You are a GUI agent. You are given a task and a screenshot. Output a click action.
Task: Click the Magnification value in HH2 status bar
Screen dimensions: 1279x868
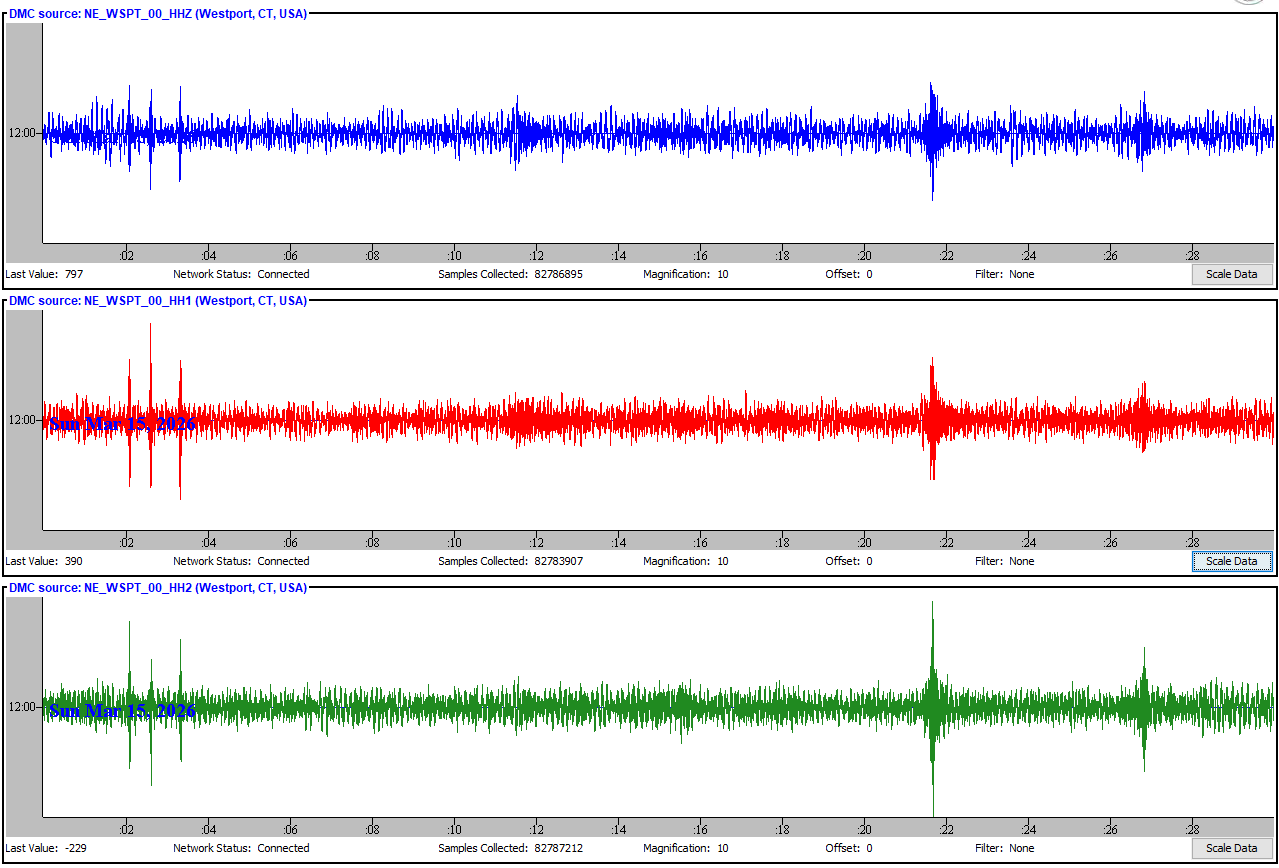click(722, 848)
